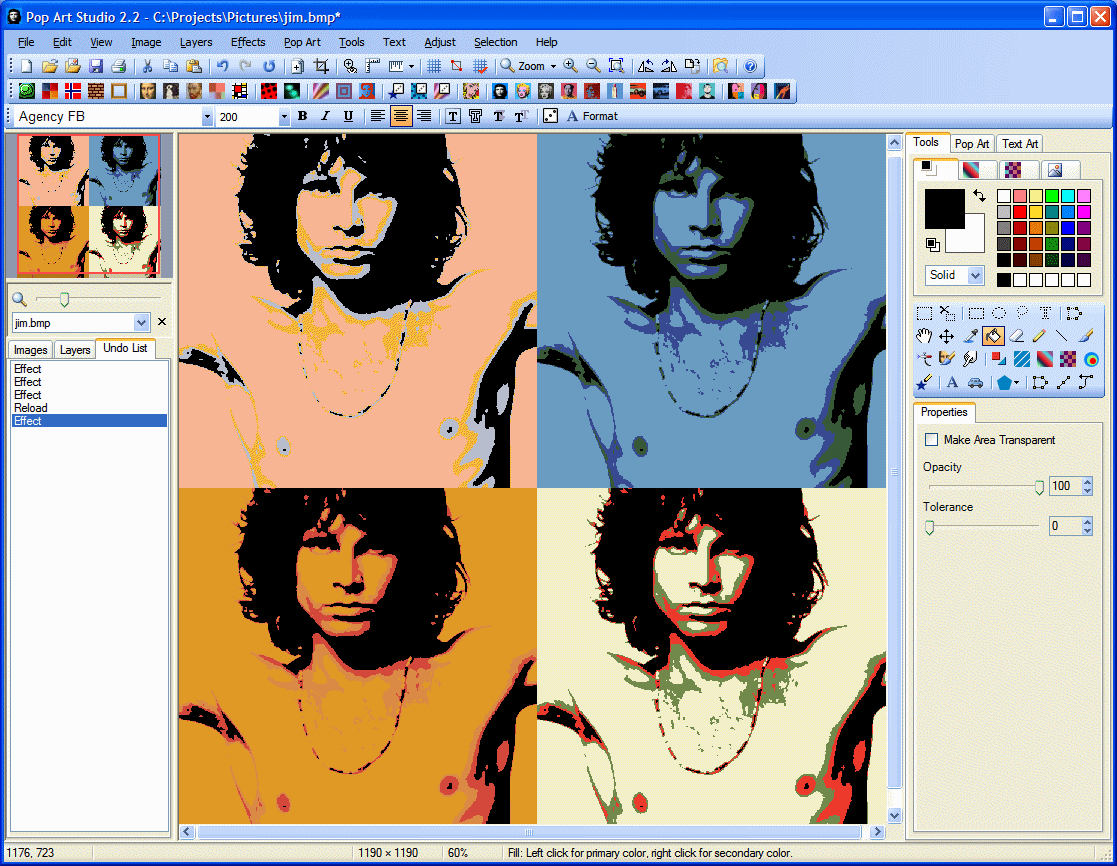Open the jim.bmp image selector dropdown
1117x866 pixels.
tap(140, 322)
